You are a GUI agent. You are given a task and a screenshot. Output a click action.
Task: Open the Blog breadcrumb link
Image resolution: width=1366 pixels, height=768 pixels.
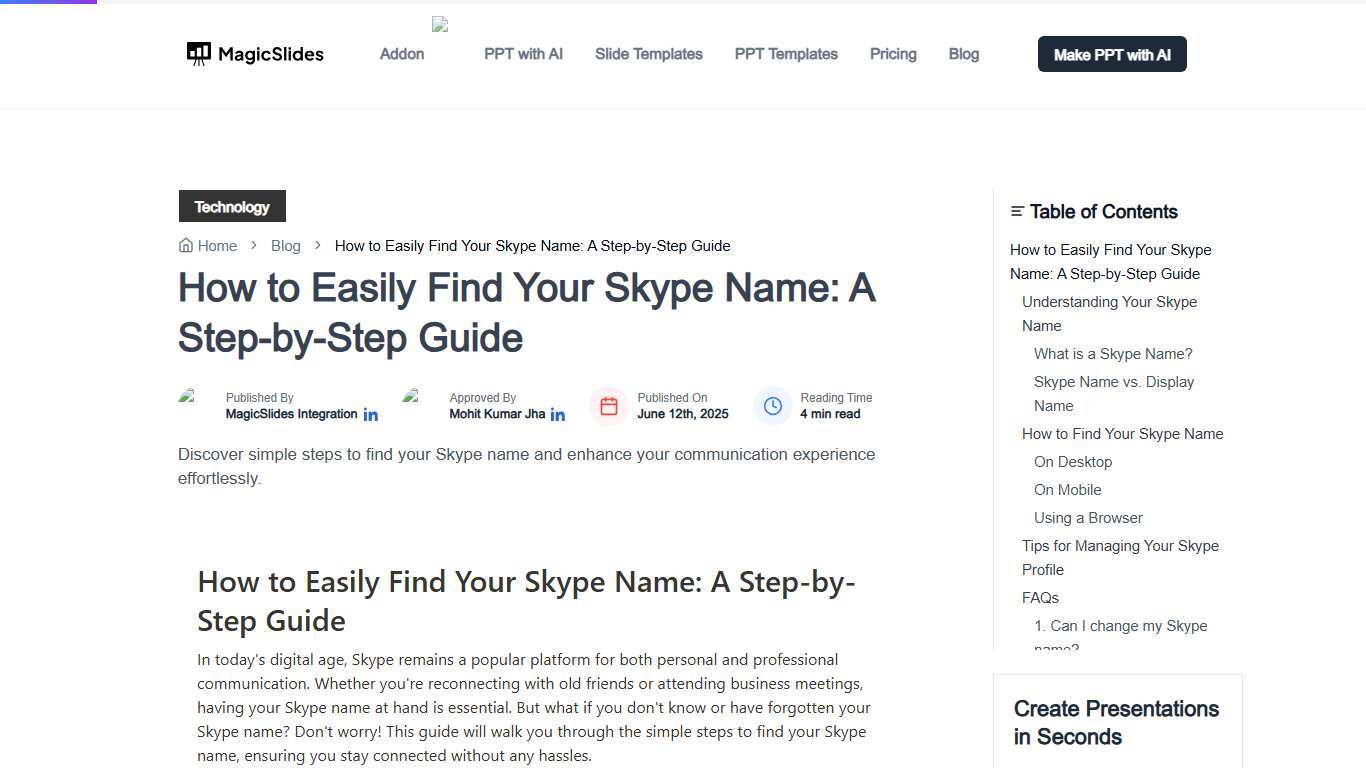click(285, 245)
